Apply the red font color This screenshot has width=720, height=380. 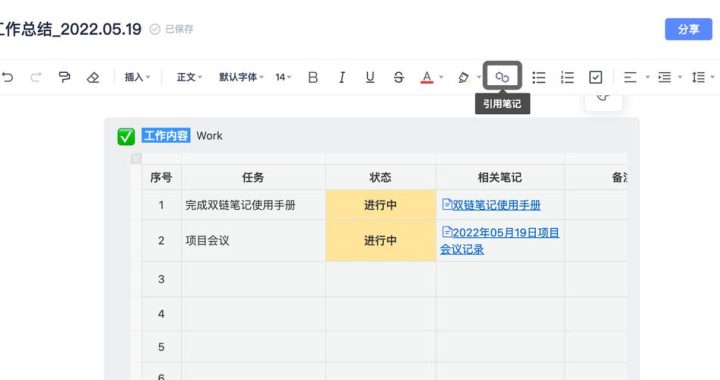coord(427,77)
